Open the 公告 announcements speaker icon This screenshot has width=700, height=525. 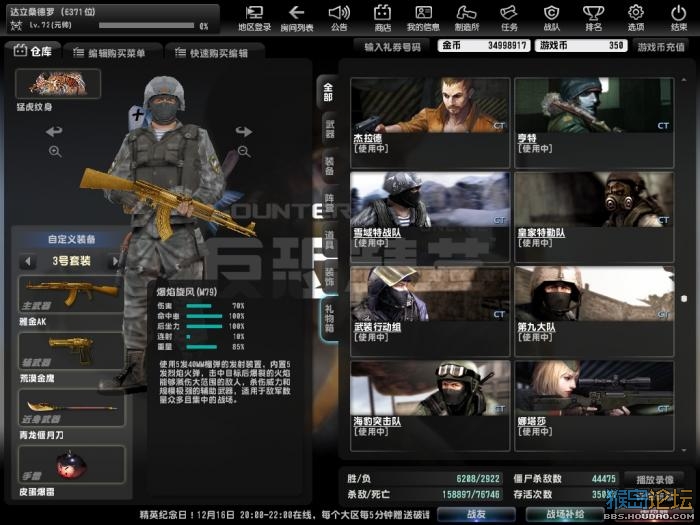coord(339,18)
